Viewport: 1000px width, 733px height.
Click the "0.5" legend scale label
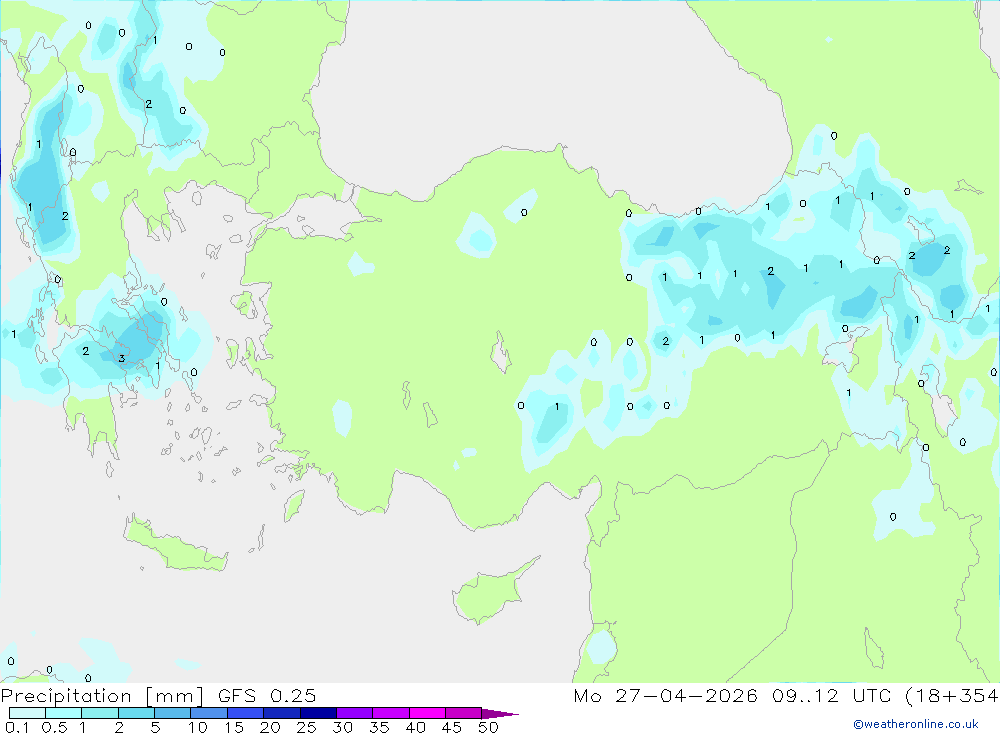(x=54, y=727)
